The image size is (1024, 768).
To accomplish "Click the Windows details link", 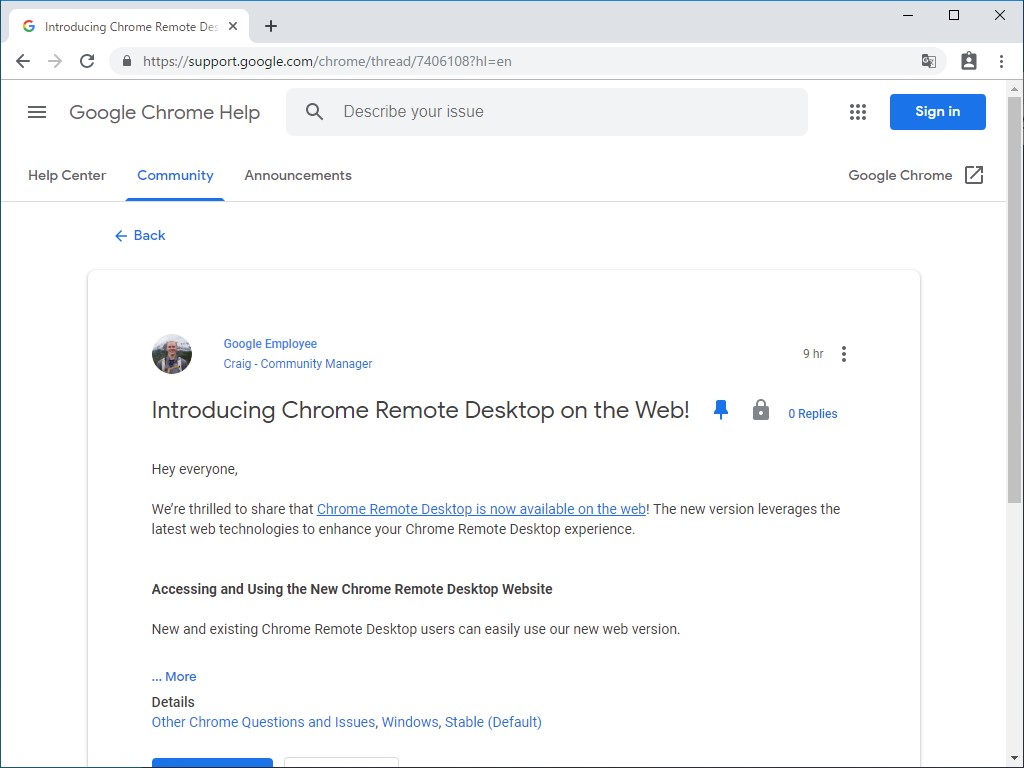I will pos(410,722).
